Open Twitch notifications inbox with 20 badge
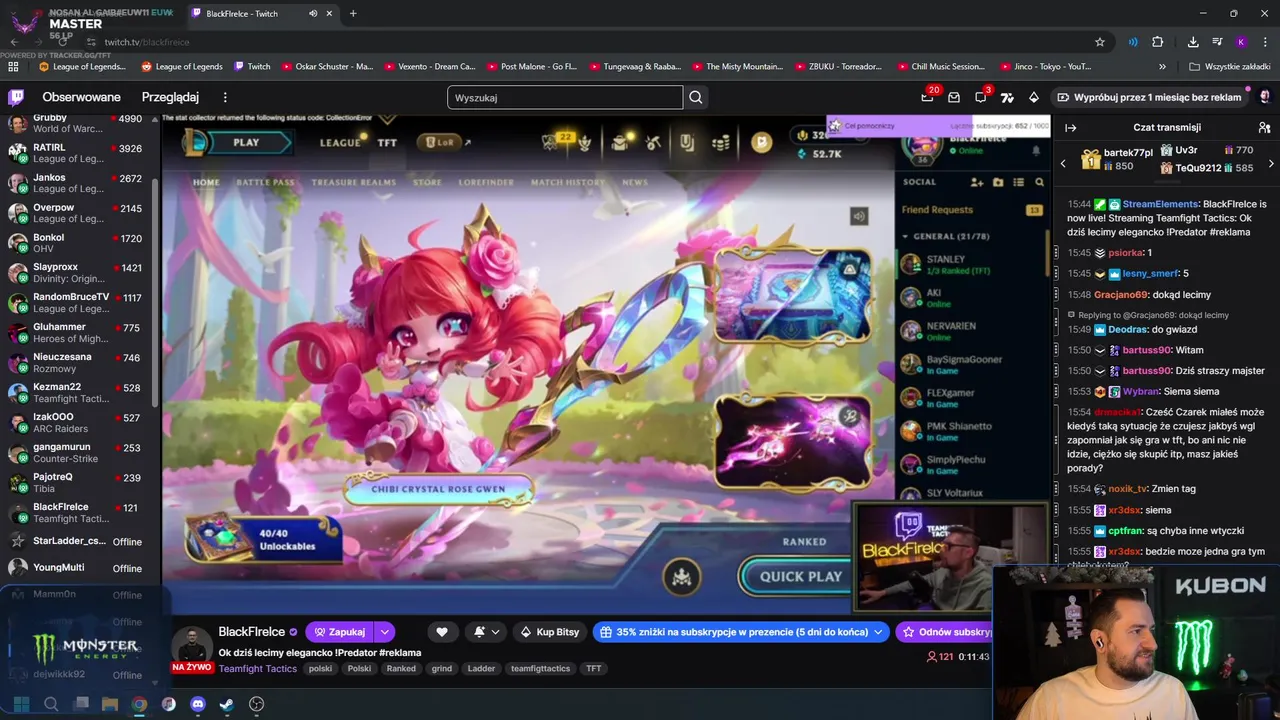The width and height of the screenshot is (1280, 720). [x=927, y=97]
